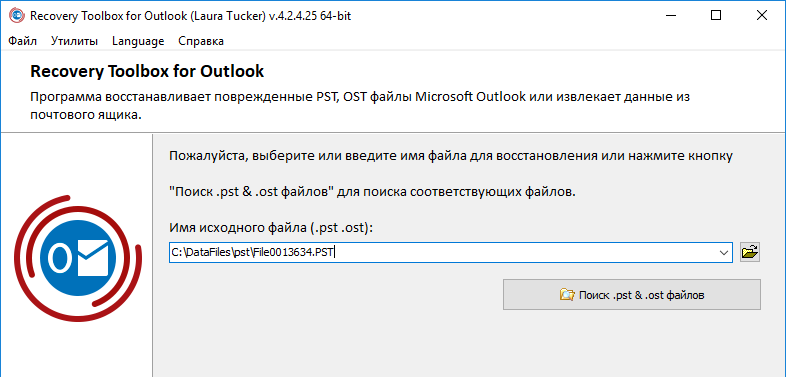Click the Recovery Toolbox app icon in title bar
This screenshot has width=786, height=377.
[x=17, y=16]
